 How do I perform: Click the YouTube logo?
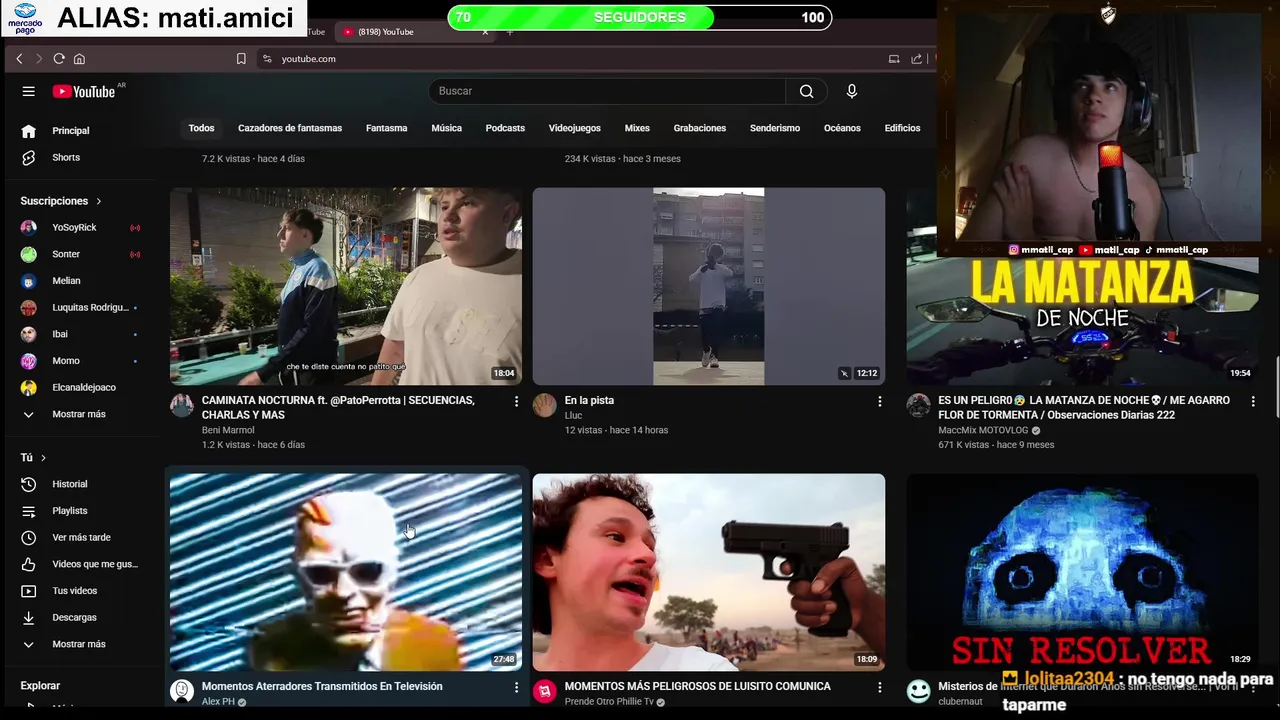coord(84,91)
